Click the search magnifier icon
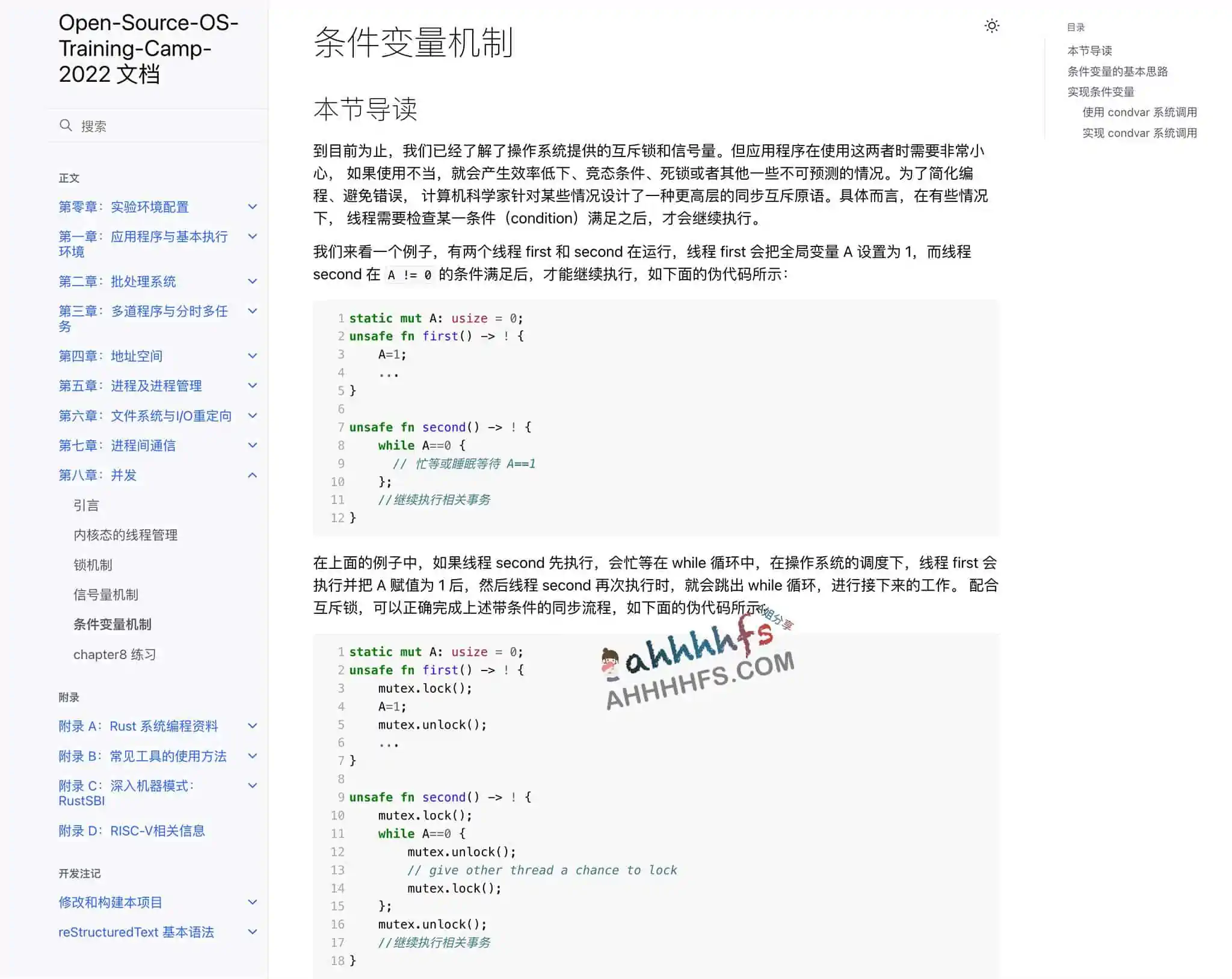The height and width of the screenshot is (979, 1232). (66, 125)
